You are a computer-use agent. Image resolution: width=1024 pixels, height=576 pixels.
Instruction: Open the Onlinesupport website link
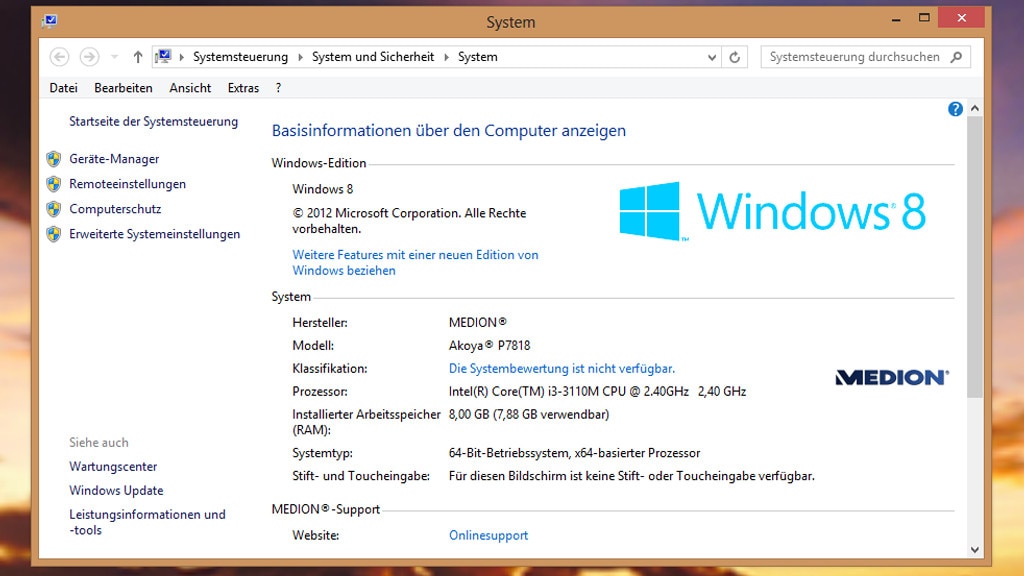488,535
